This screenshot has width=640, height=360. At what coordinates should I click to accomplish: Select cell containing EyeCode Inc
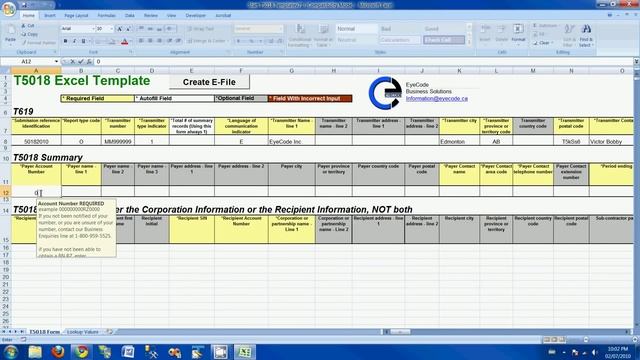click(291, 142)
